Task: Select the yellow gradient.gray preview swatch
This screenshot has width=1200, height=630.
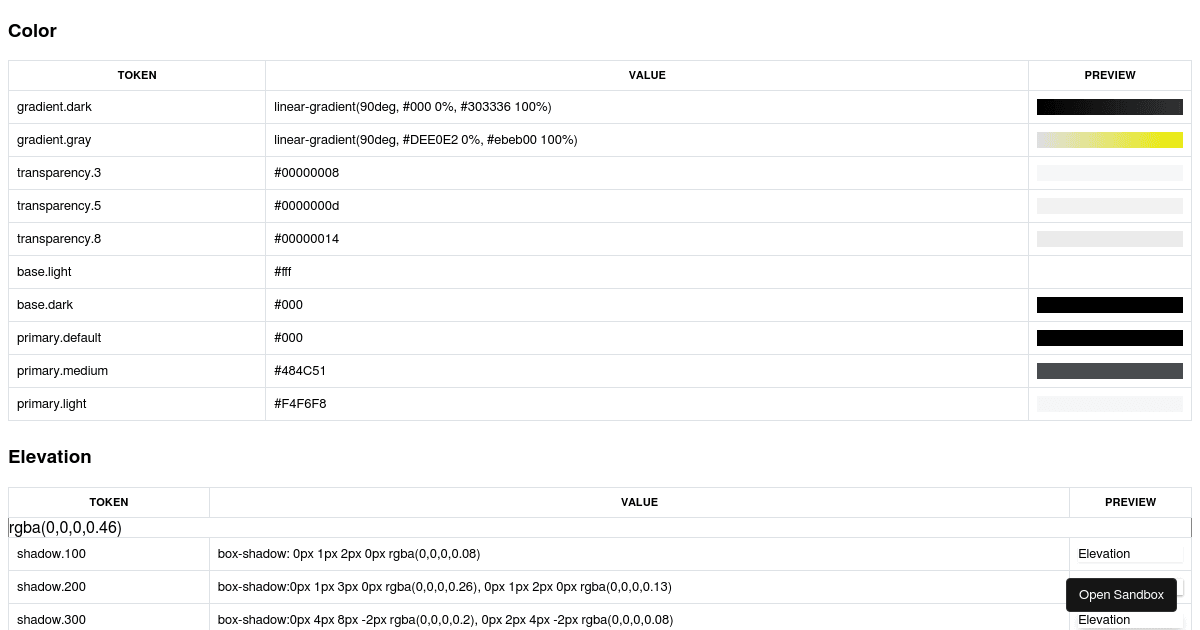Action: click(1110, 140)
